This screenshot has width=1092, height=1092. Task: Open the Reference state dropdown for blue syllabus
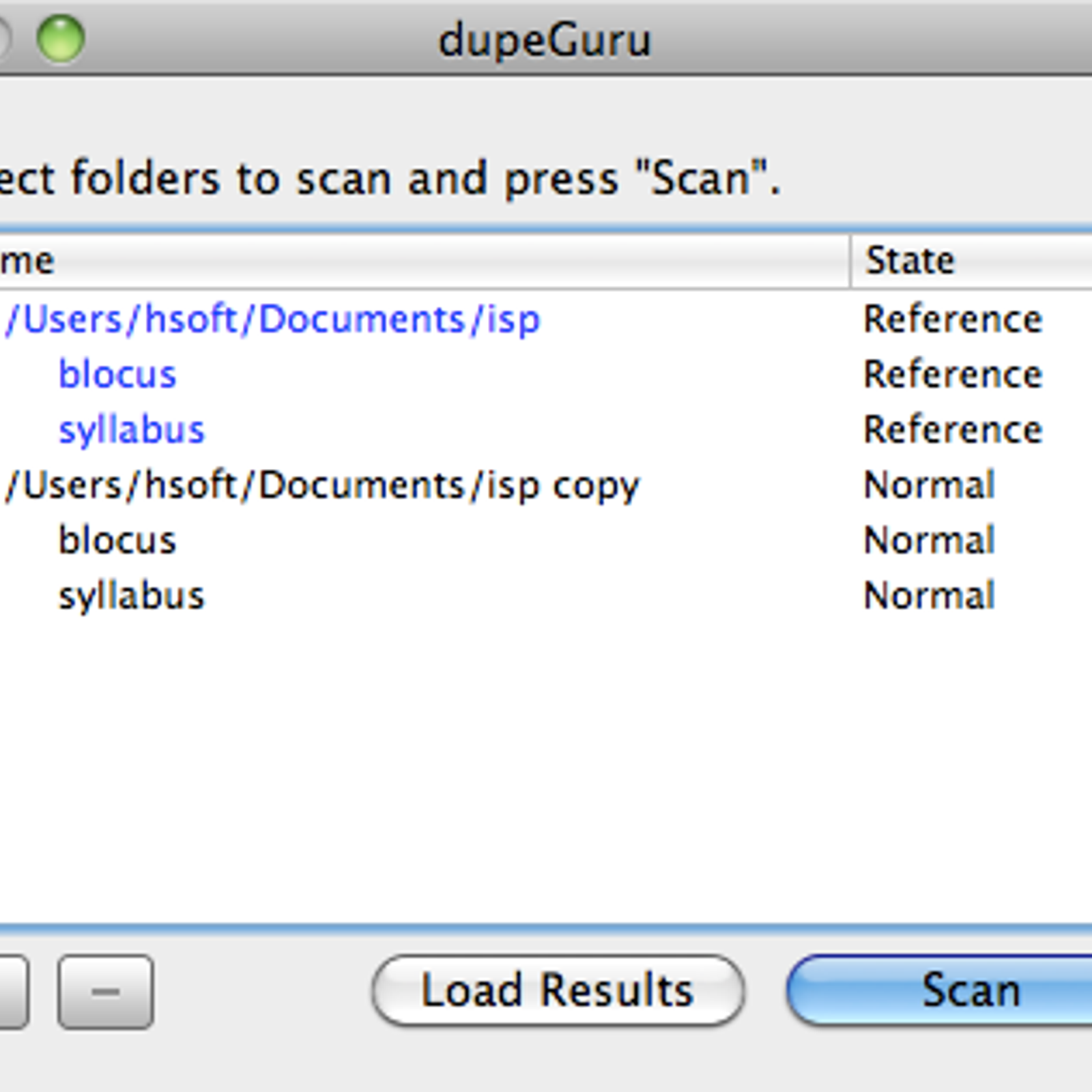coord(953,430)
